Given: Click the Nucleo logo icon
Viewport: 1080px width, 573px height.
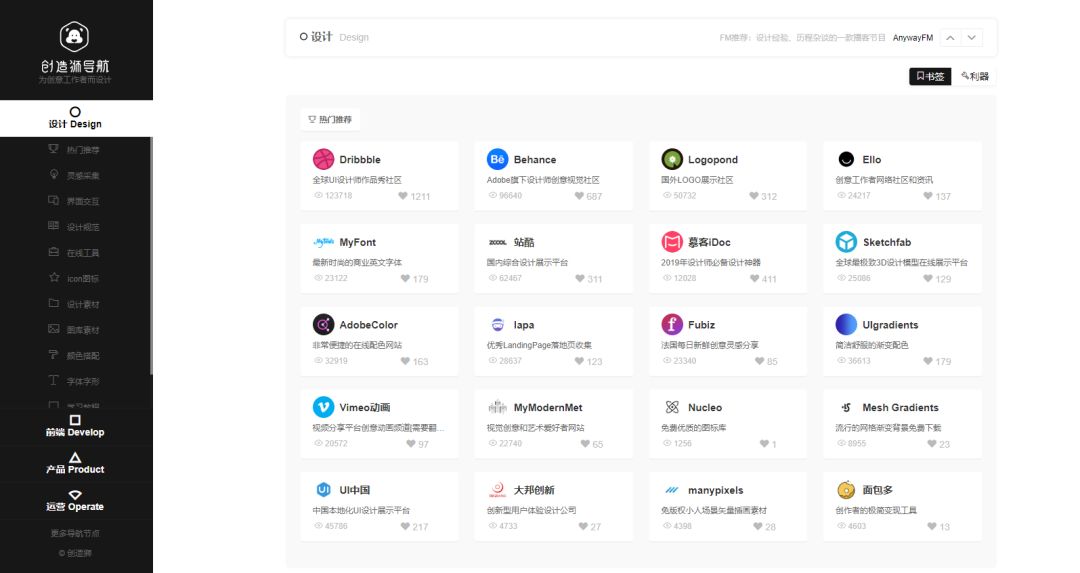Looking at the screenshot, I should [672, 407].
